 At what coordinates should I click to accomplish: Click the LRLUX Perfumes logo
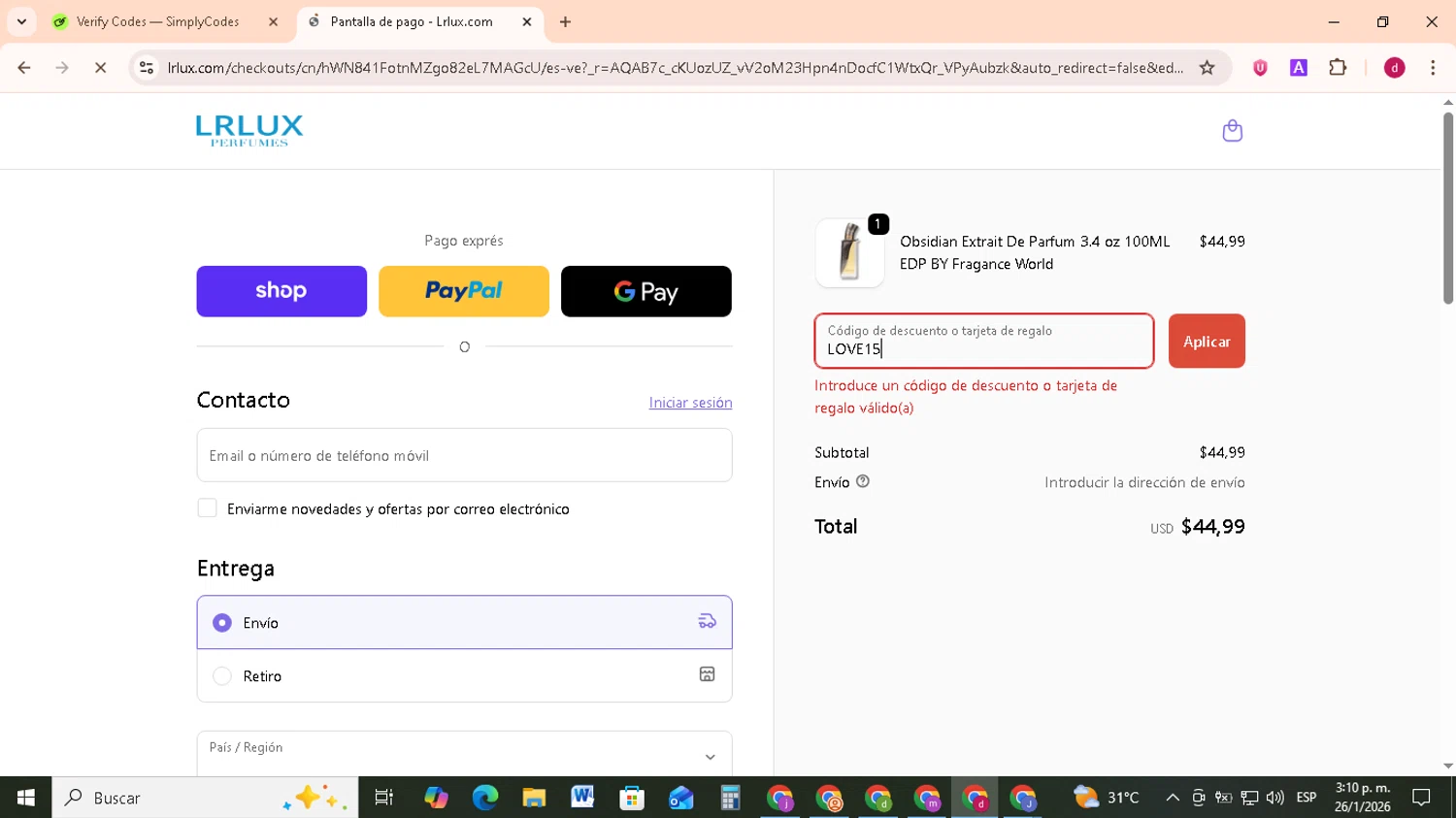point(249,131)
